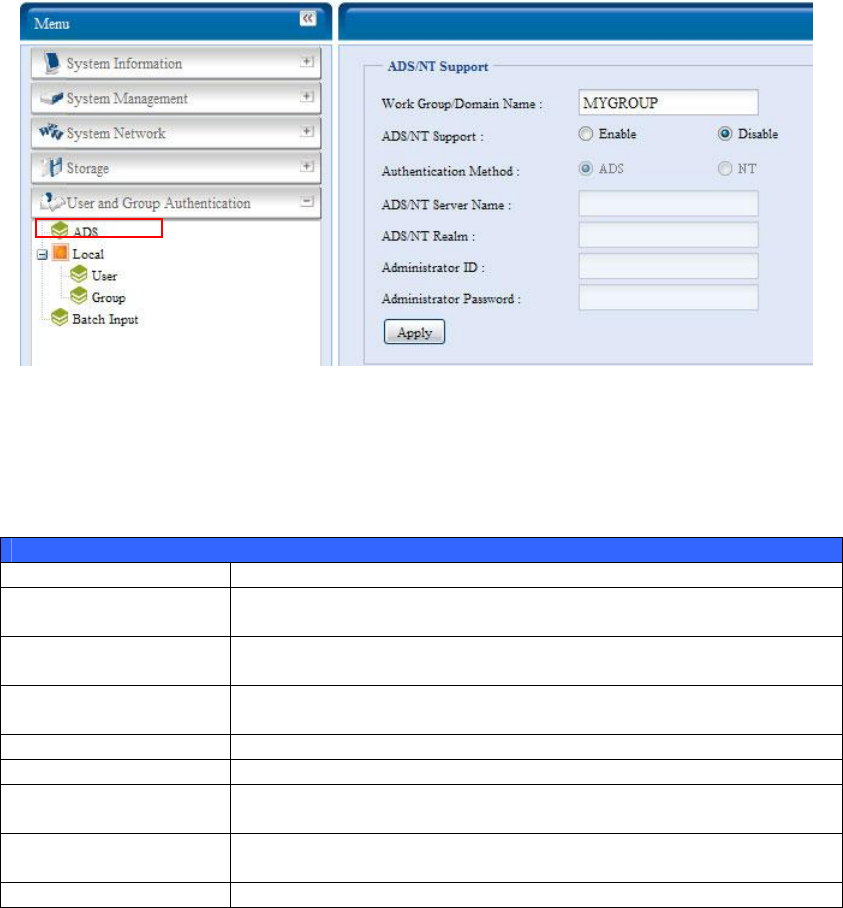Choose NT authentication method

tap(725, 169)
